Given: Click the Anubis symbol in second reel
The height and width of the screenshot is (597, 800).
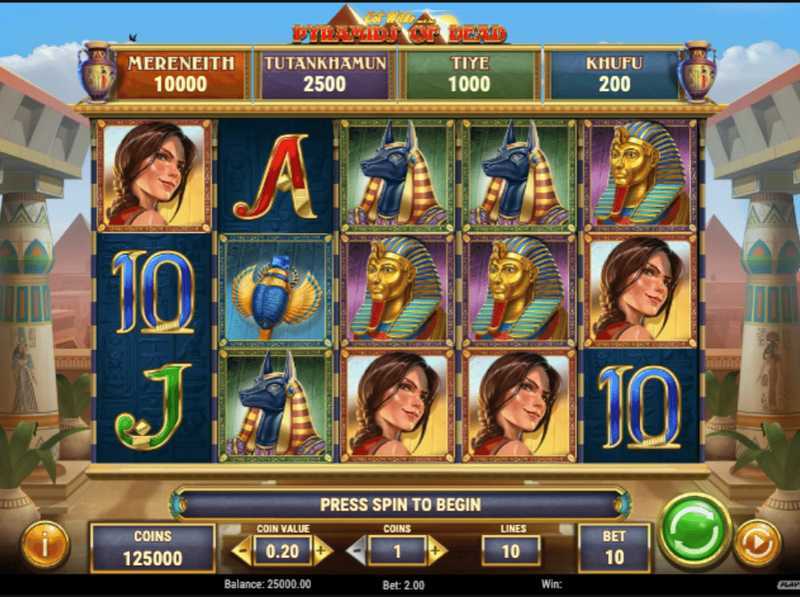Looking at the screenshot, I should click(x=276, y=406).
